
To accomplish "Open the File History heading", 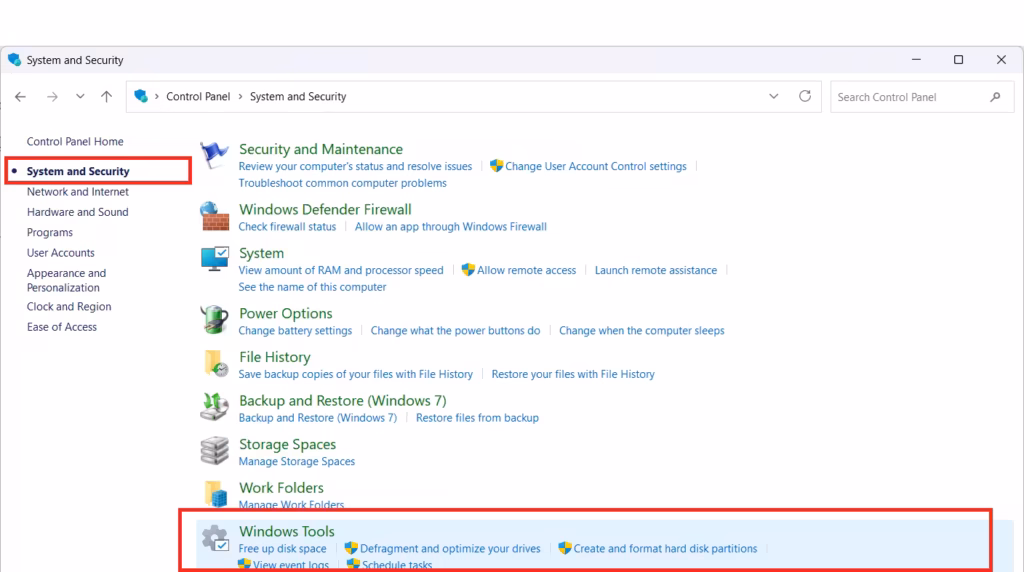I will (274, 357).
